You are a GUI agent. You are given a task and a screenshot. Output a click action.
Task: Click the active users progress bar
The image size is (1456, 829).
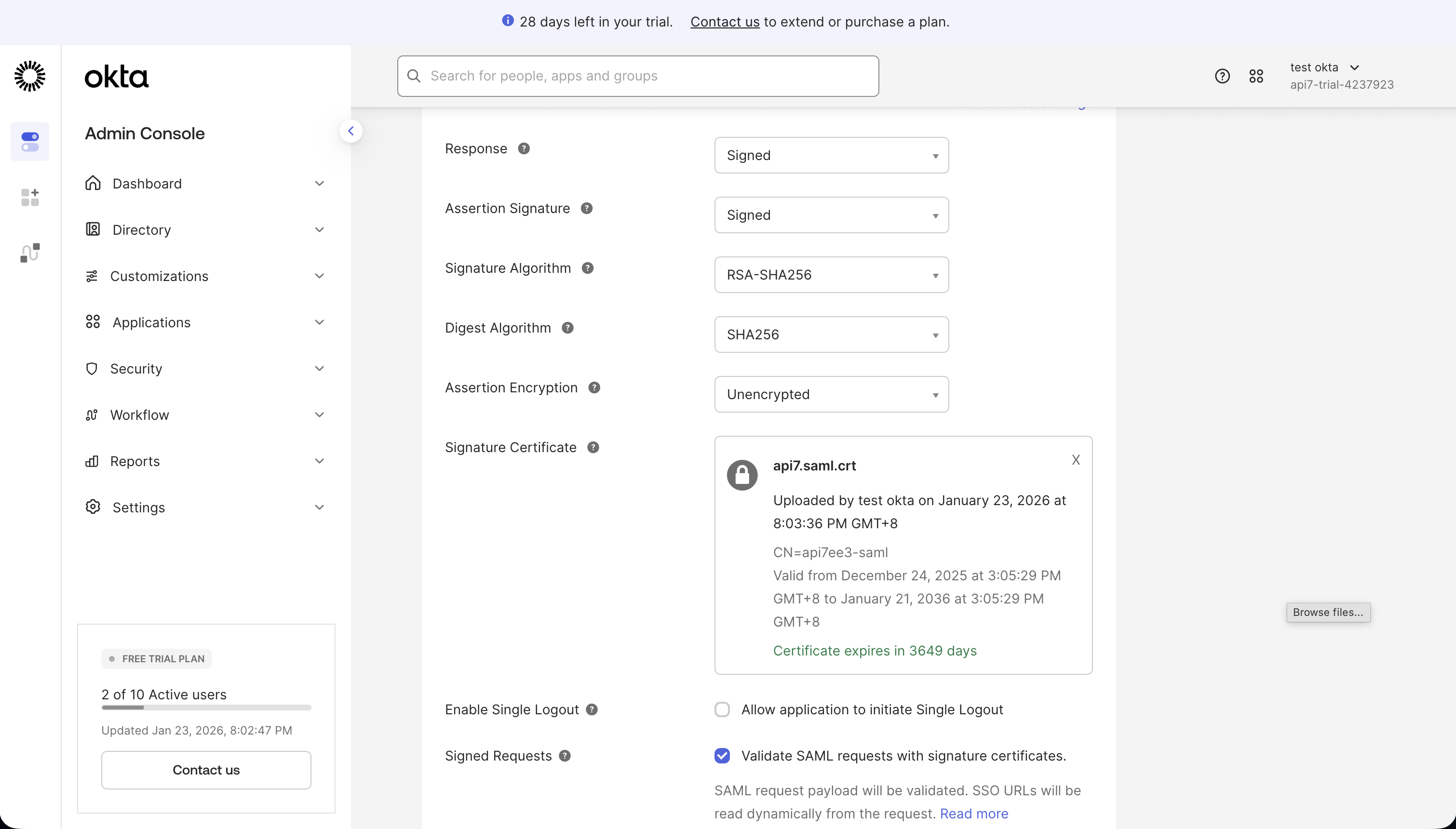[206, 708]
